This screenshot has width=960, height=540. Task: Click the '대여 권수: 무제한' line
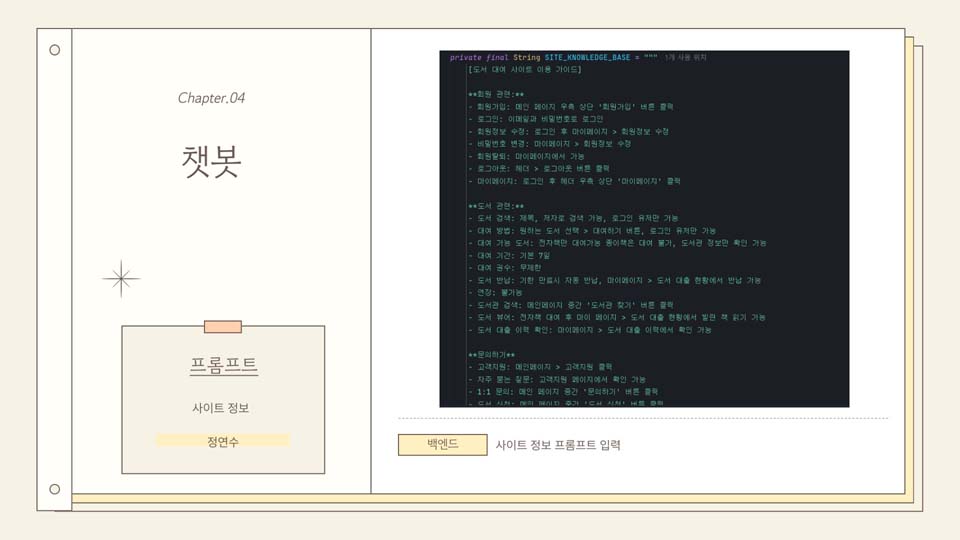[x=505, y=268]
